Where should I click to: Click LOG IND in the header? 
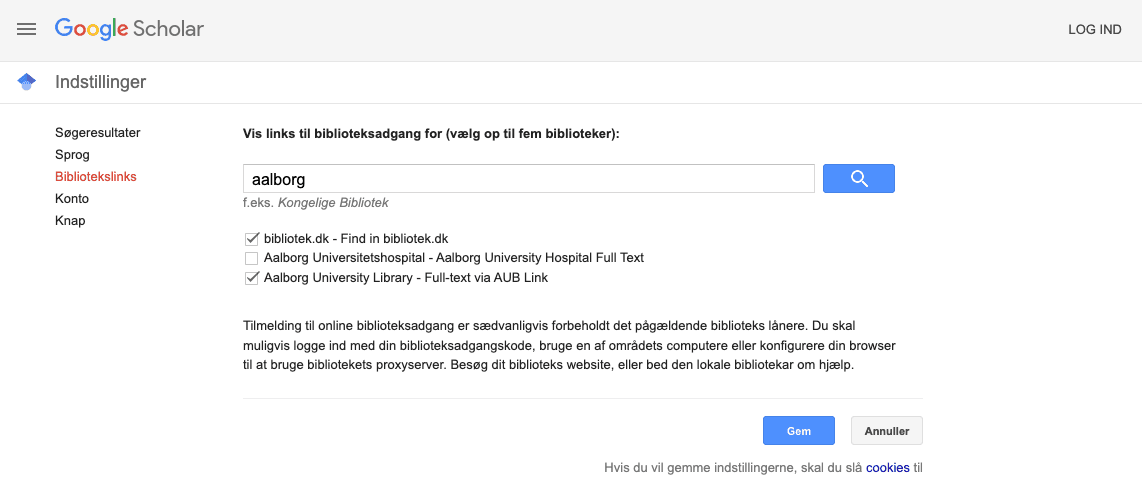[1094, 30]
